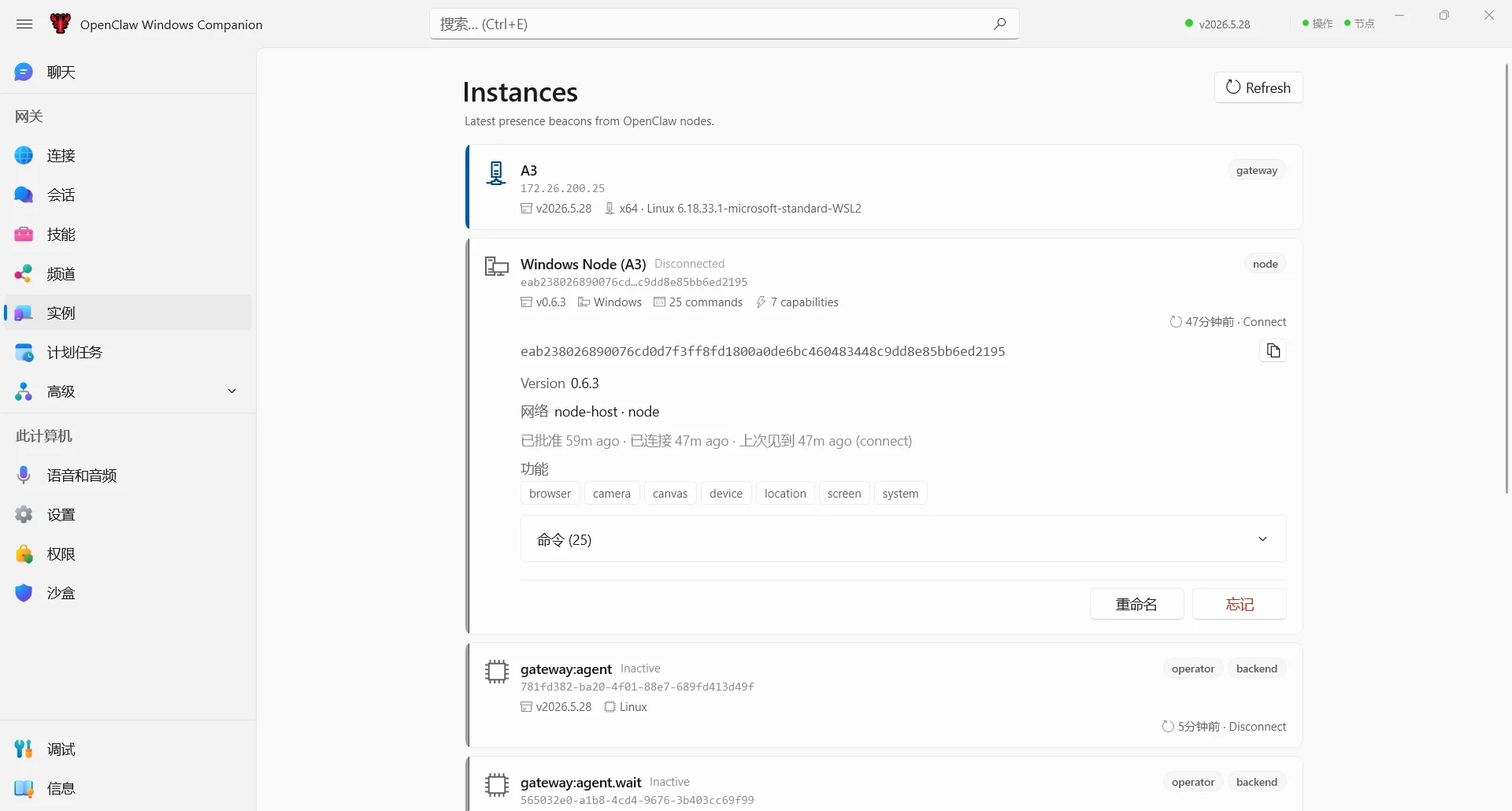Screen dimensions: 1512x811
Task: Click the 5分钟前 · Disconnect timestamp
Action: tap(1225, 727)
